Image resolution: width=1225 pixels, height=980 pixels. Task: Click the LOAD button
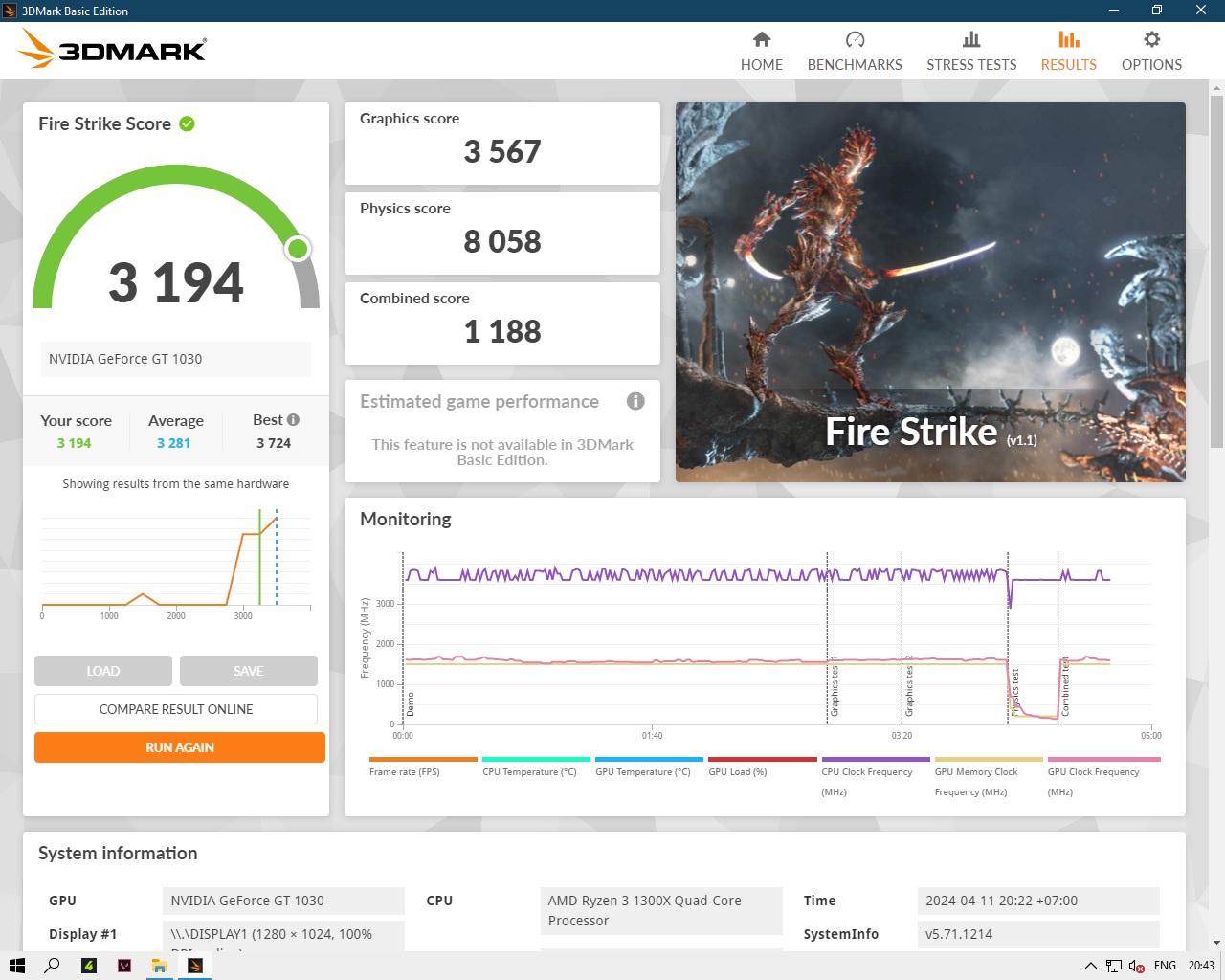103,671
